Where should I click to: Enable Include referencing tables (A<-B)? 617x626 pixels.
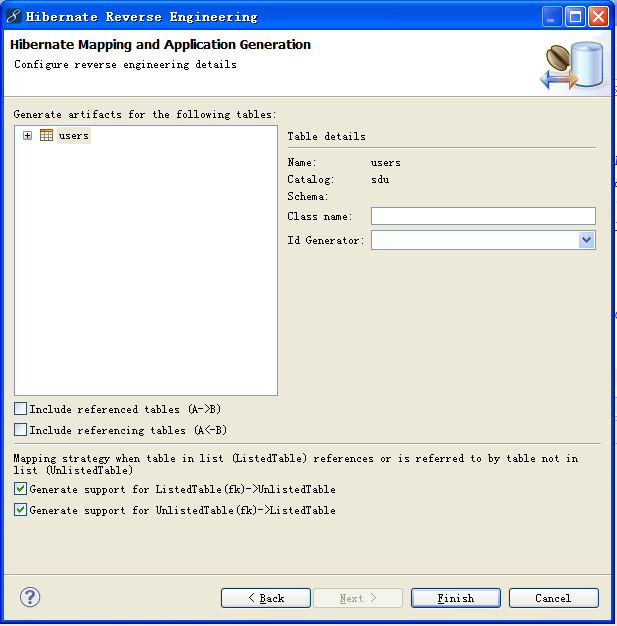click(x=20, y=430)
